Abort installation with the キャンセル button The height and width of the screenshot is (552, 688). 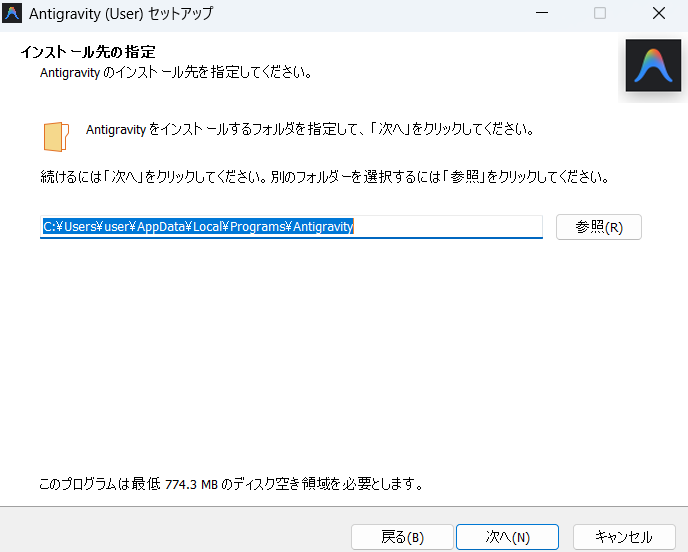coord(623,537)
